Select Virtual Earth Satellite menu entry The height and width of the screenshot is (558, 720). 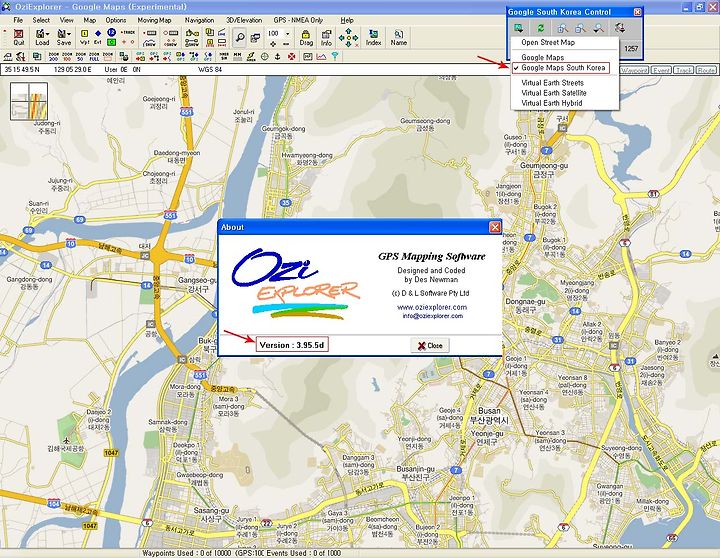554,93
